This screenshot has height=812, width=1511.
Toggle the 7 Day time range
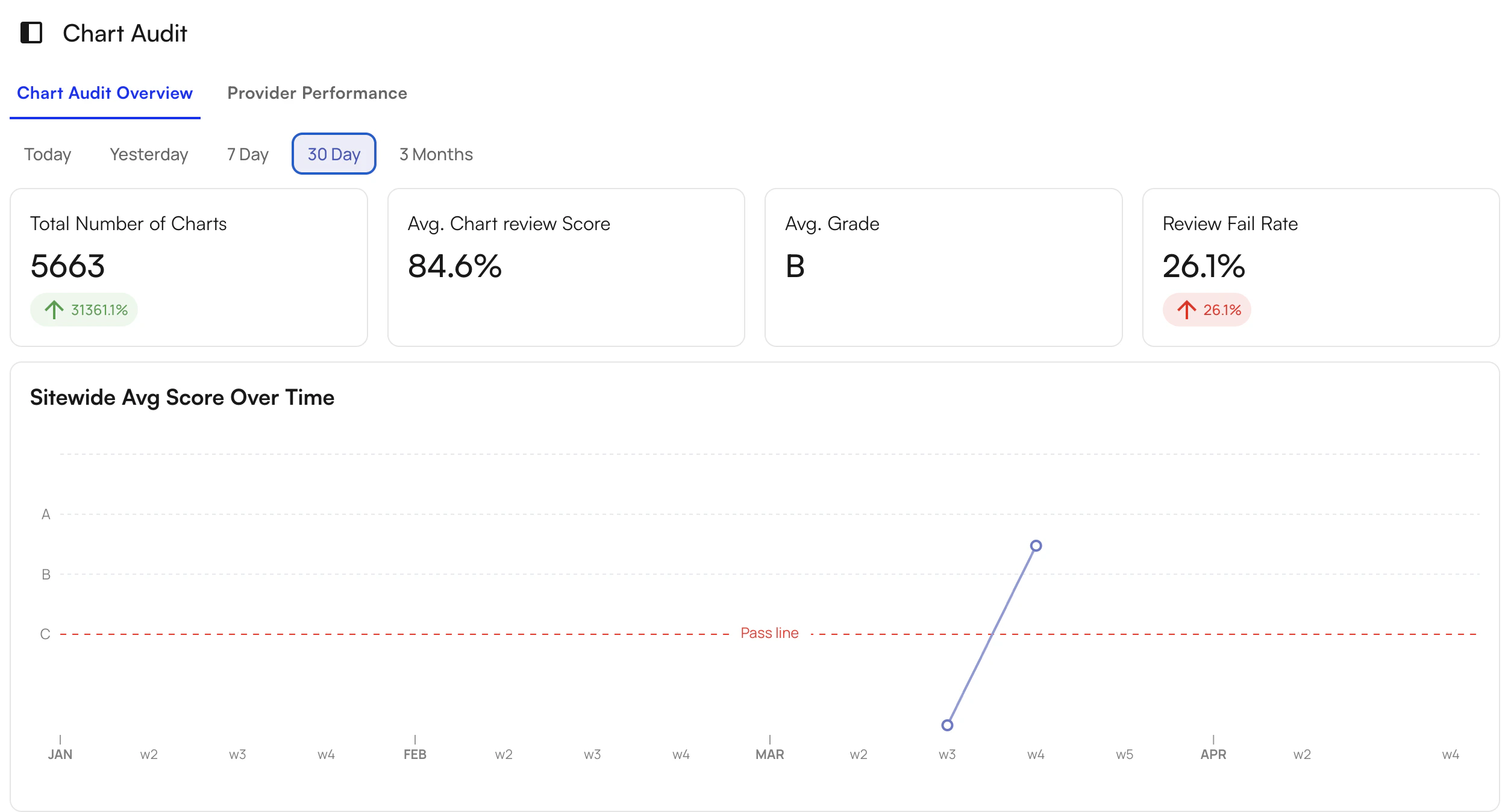click(247, 154)
